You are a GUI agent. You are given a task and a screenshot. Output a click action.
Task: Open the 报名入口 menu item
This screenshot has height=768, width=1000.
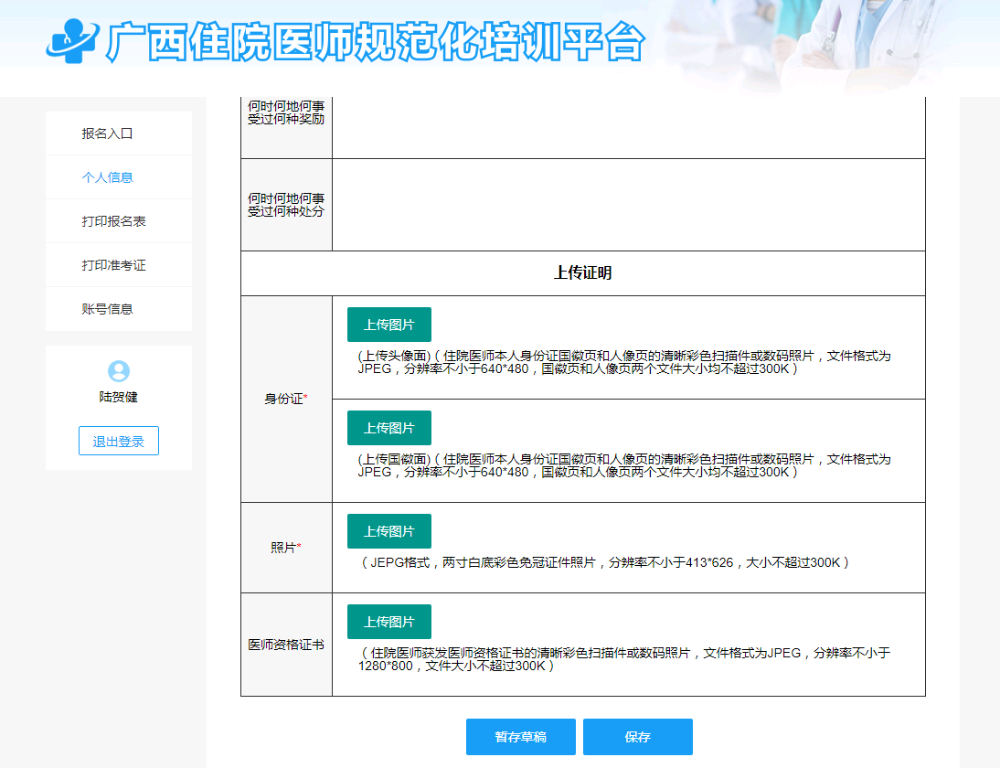click(108, 133)
